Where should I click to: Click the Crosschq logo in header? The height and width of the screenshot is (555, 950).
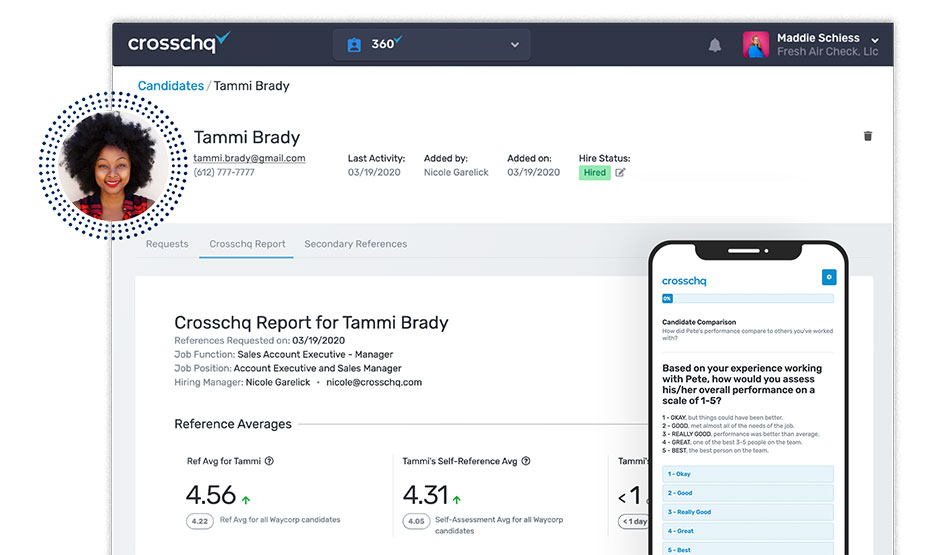pyautogui.click(x=179, y=43)
